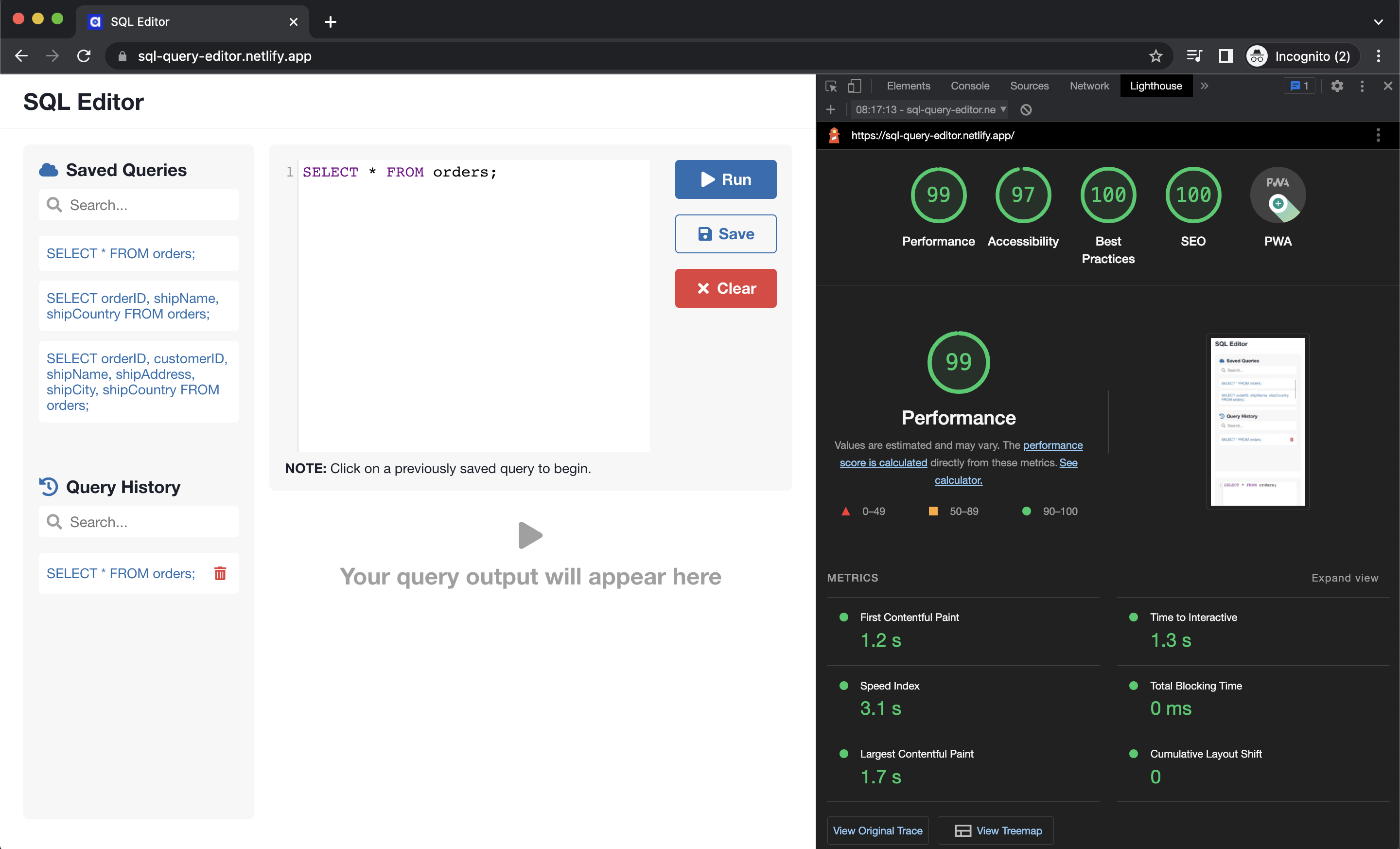Open the Network panel
This screenshot has width=1400, height=849.
1089,86
